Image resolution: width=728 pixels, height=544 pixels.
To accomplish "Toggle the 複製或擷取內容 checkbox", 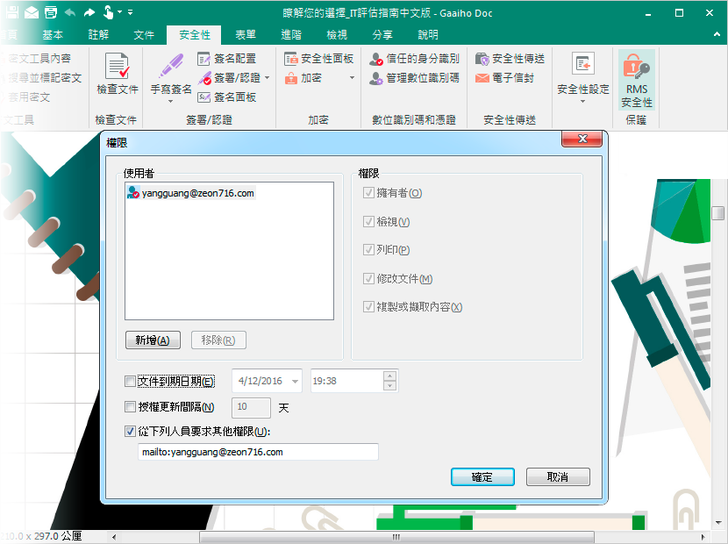I will [369, 307].
